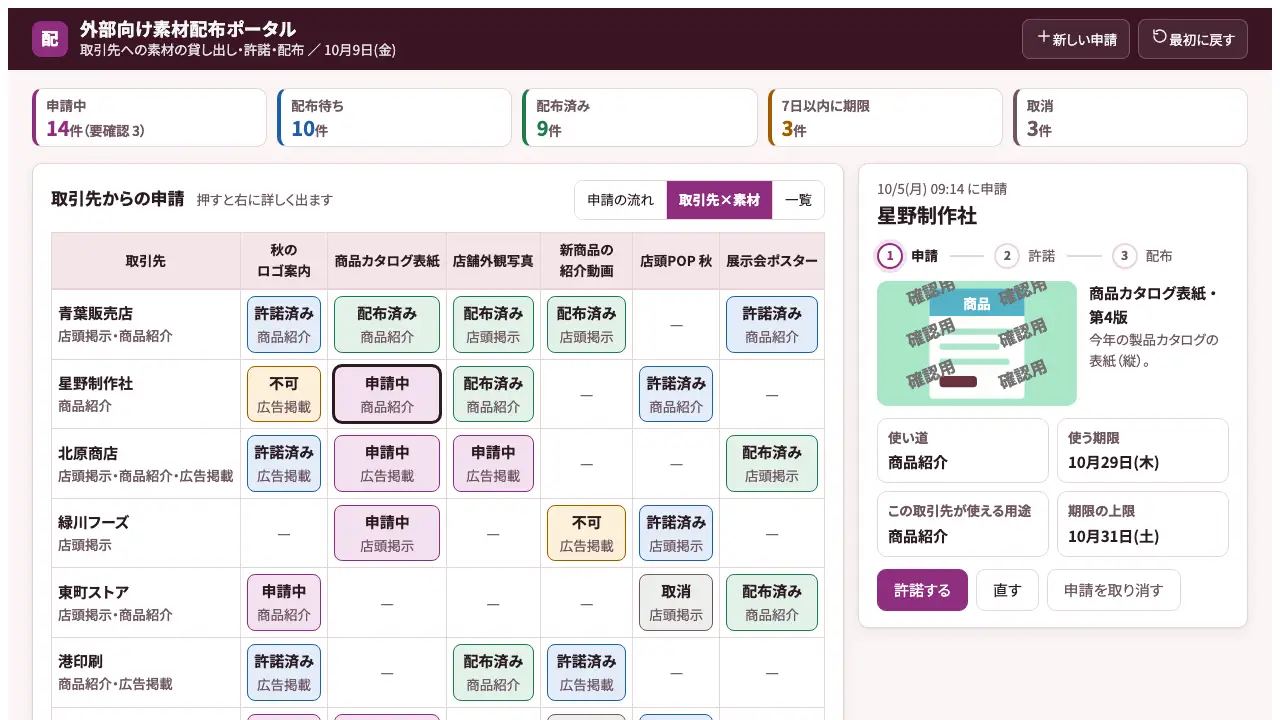Click step 1 申請 in the progress tracker
Image resolution: width=1280 pixels, height=720 pixels.
(x=908, y=256)
